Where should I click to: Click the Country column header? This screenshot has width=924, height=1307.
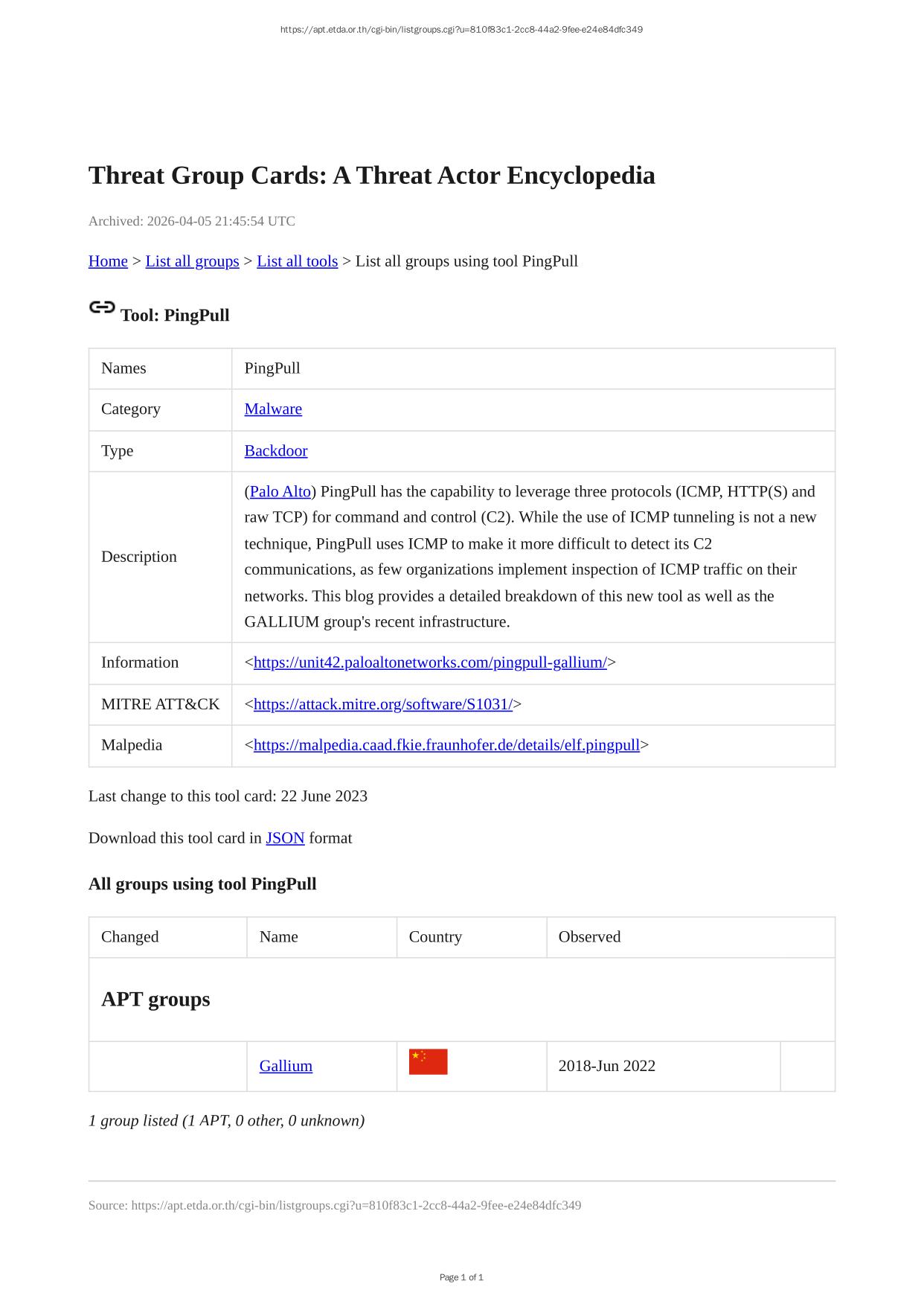pyautogui.click(x=435, y=937)
